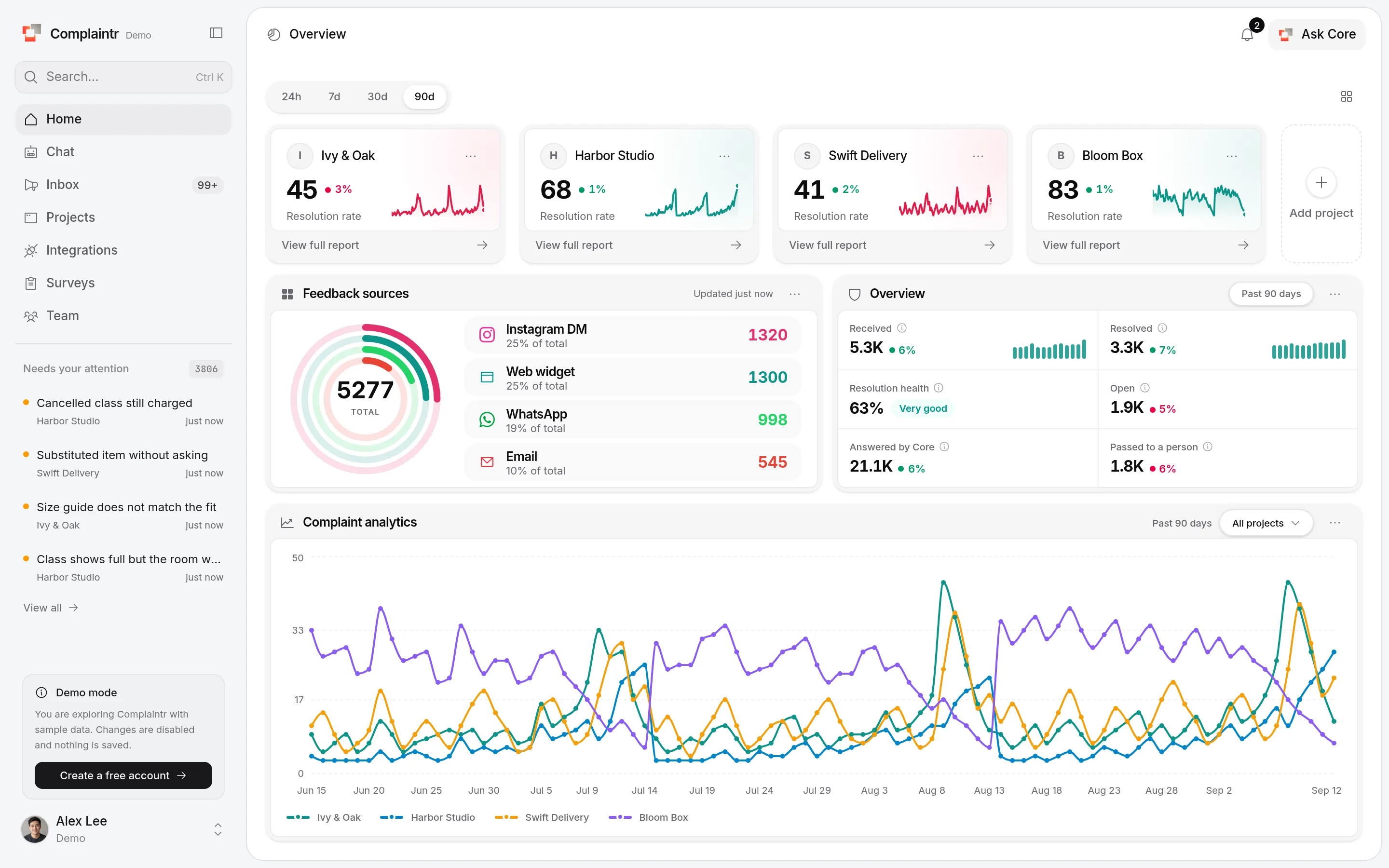Open Surveys in the sidebar
Screen dimensions: 1389x868
[123, 283]
